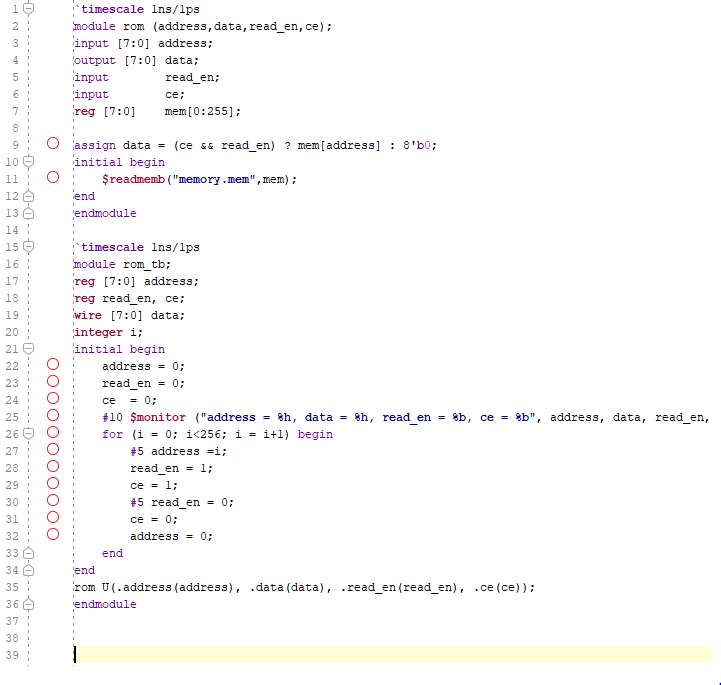Click fold end marker at line 13 endmodule

coord(29,213)
